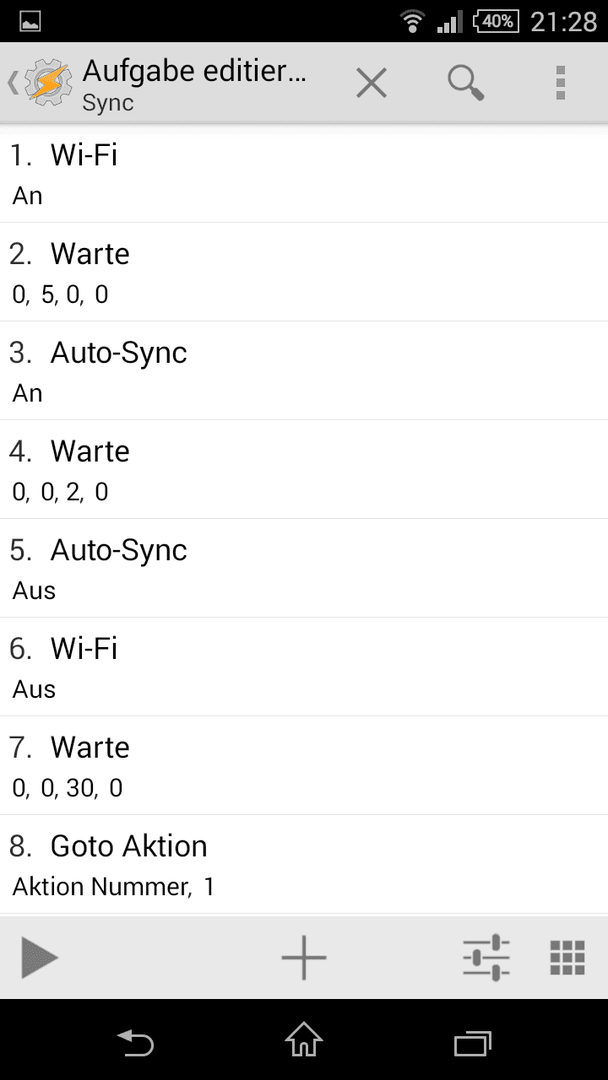Edit action 7 Warte 0, 0, 30, 0
Screen dimensions: 608x1080
tap(304, 765)
